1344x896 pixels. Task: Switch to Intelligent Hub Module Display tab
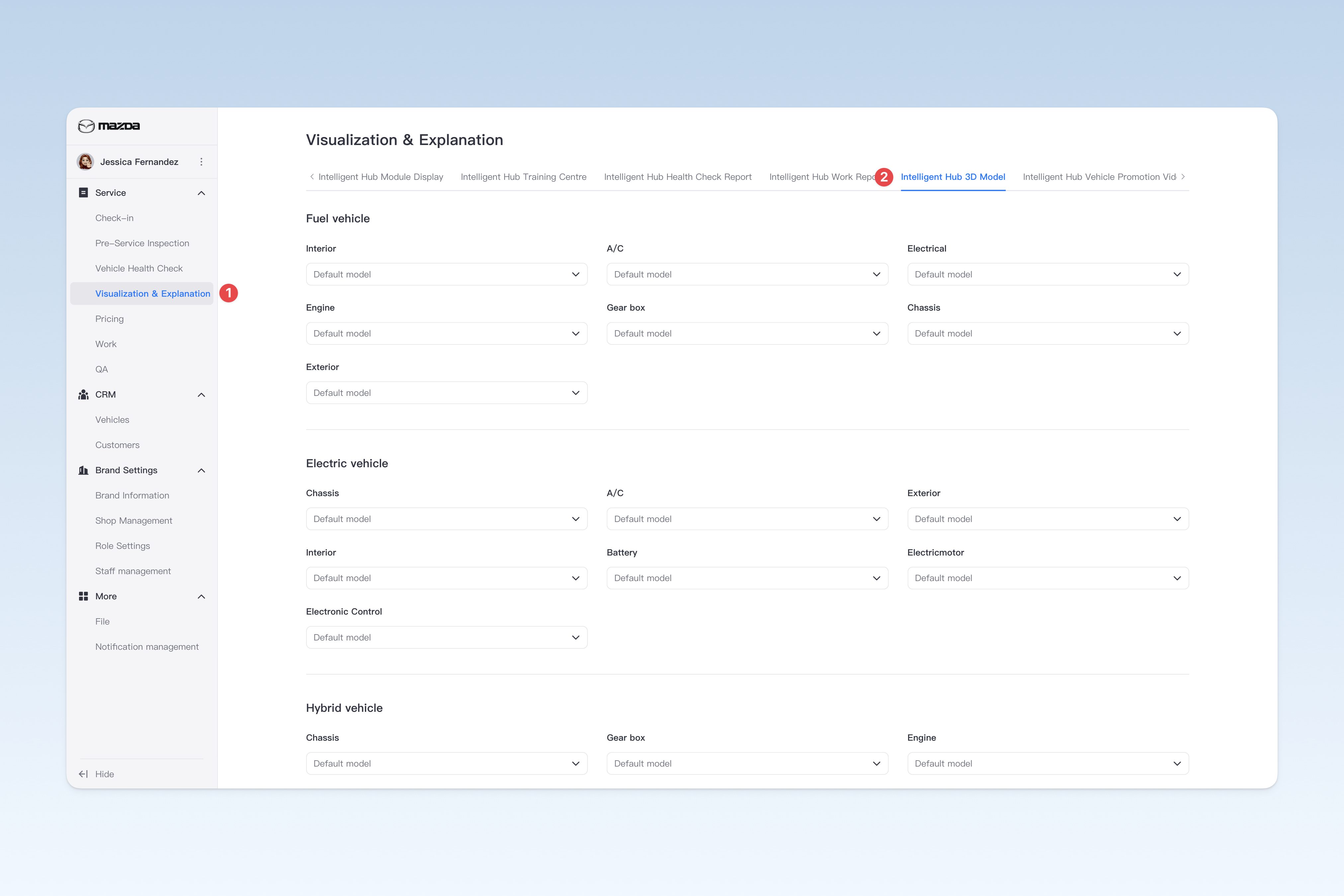coord(381,177)
